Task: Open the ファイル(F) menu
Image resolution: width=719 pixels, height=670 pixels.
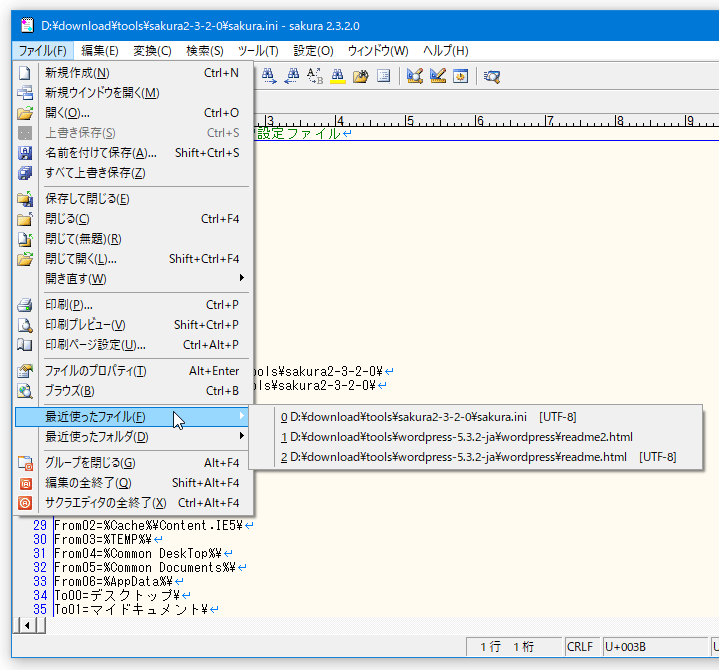Action: pyautogui.click(x=43, y=50)
